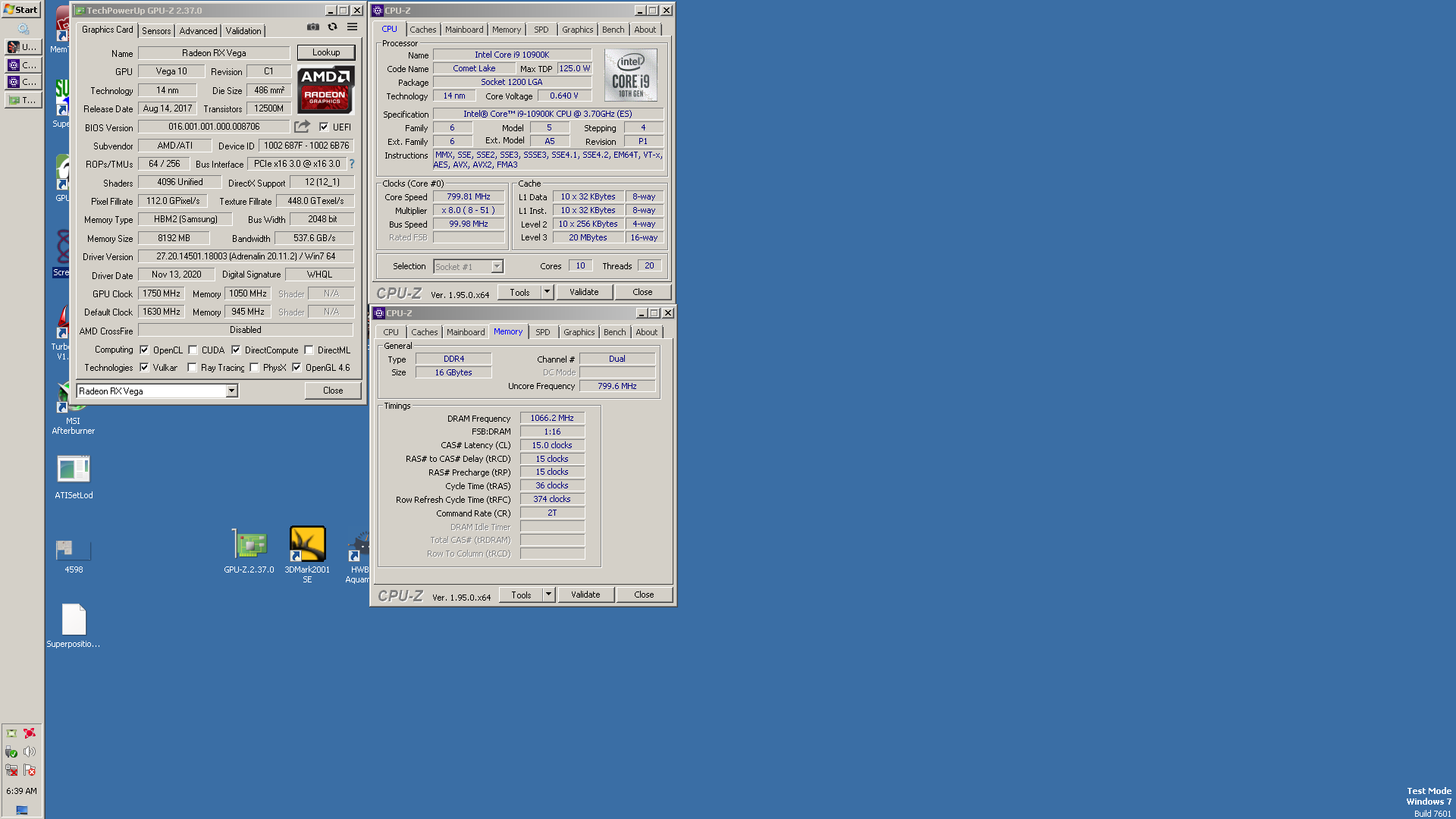Toggle the PhysX checkbox
The height and width of the screenshot is (819, 1456).
254,368
